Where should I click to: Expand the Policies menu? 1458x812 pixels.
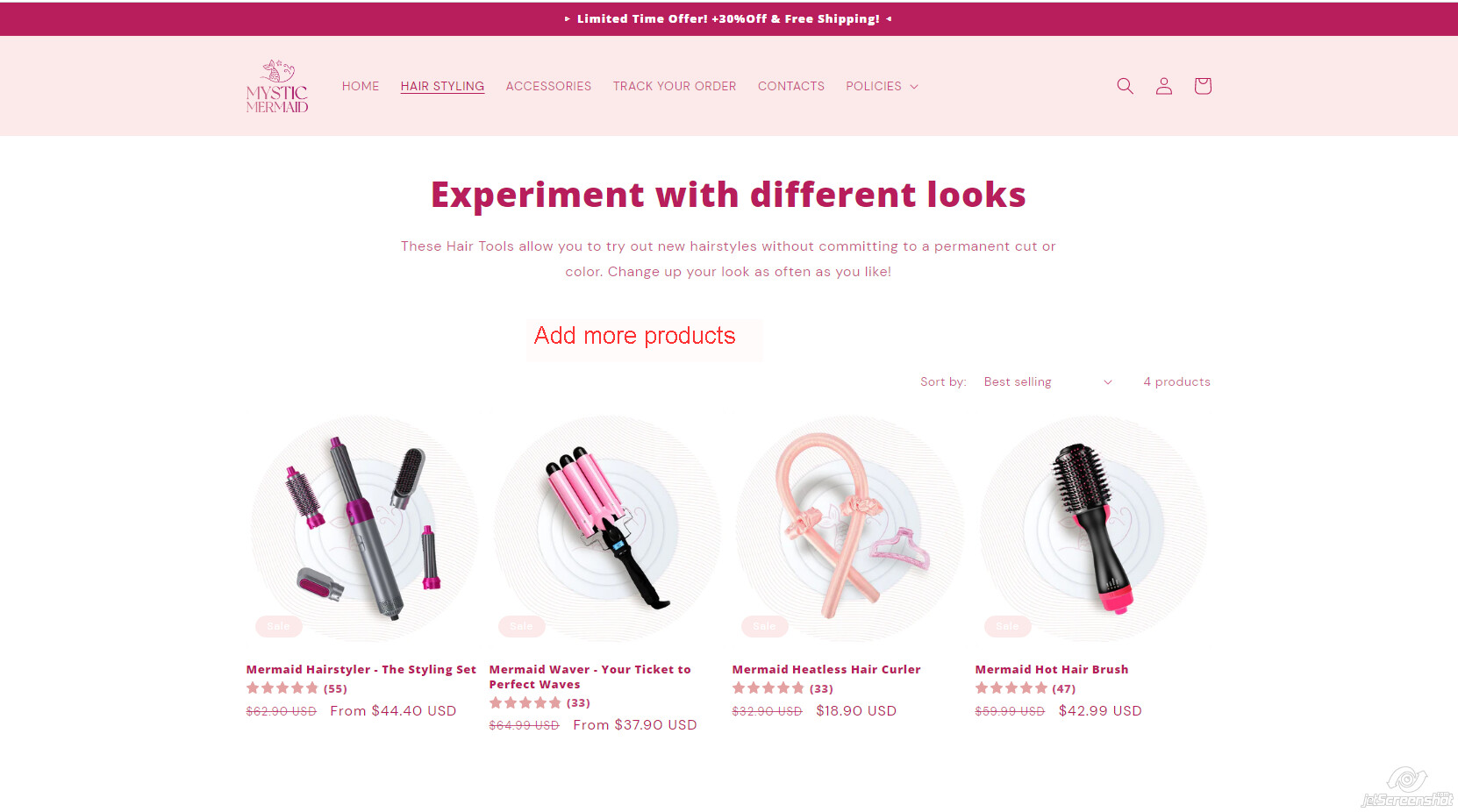(882, 86)
